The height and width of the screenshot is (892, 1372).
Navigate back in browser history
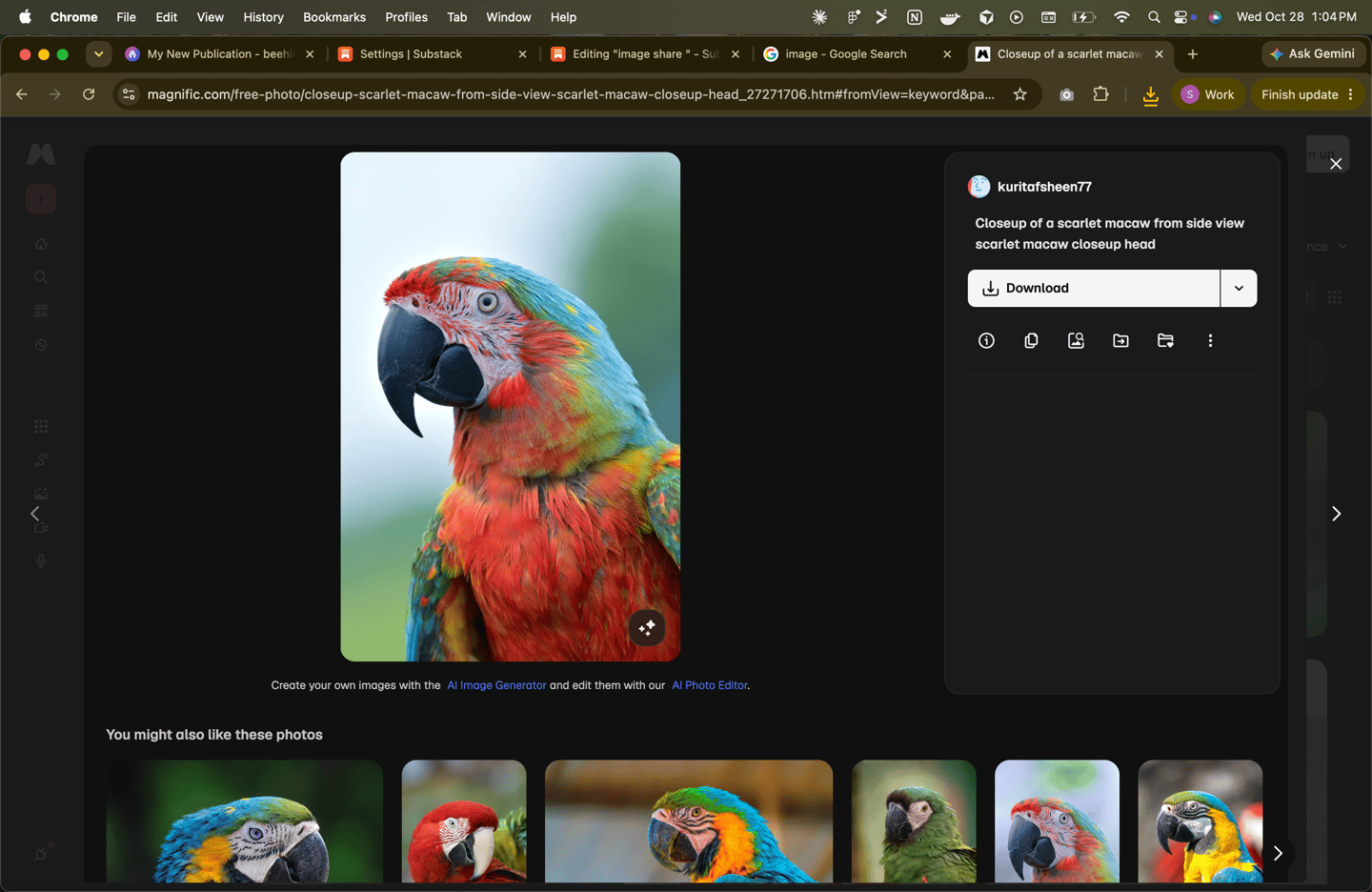[x=22, y=94]
